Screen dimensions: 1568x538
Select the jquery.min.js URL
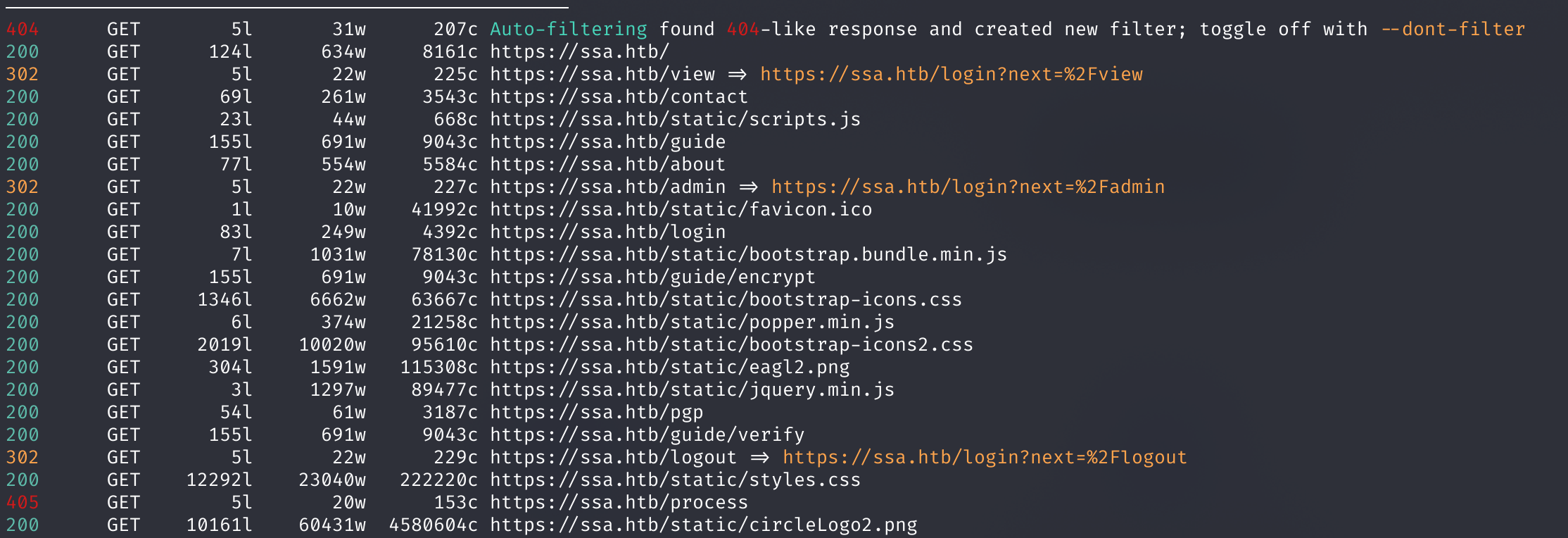tap(693, 390)
